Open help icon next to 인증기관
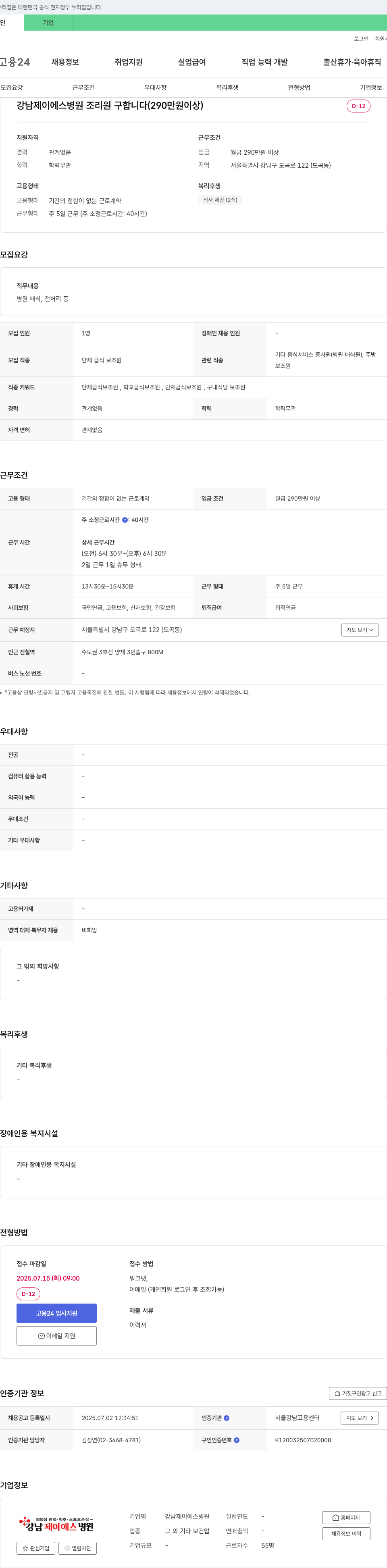The image size is (387, 1568). pyautogui.click(x=227, y=1418)
